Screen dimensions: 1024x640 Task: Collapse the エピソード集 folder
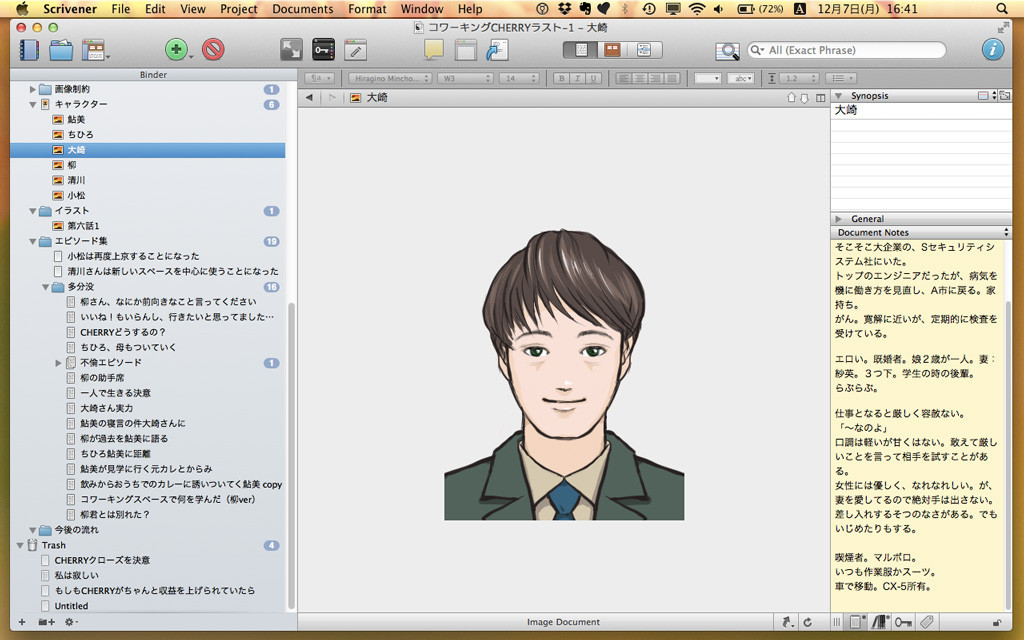pos(33,242)
